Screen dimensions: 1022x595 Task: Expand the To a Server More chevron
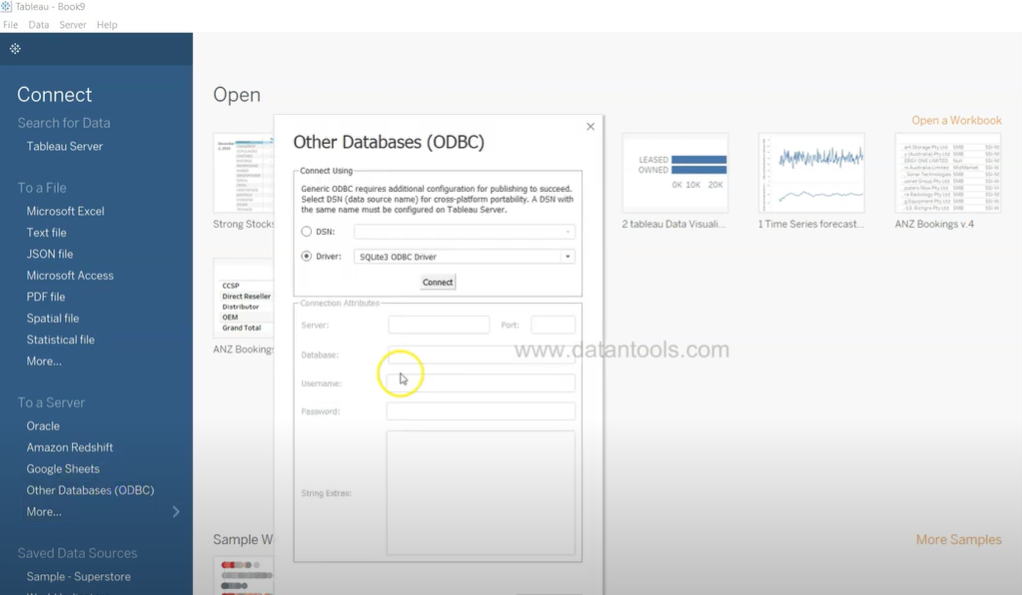(176, 512)
